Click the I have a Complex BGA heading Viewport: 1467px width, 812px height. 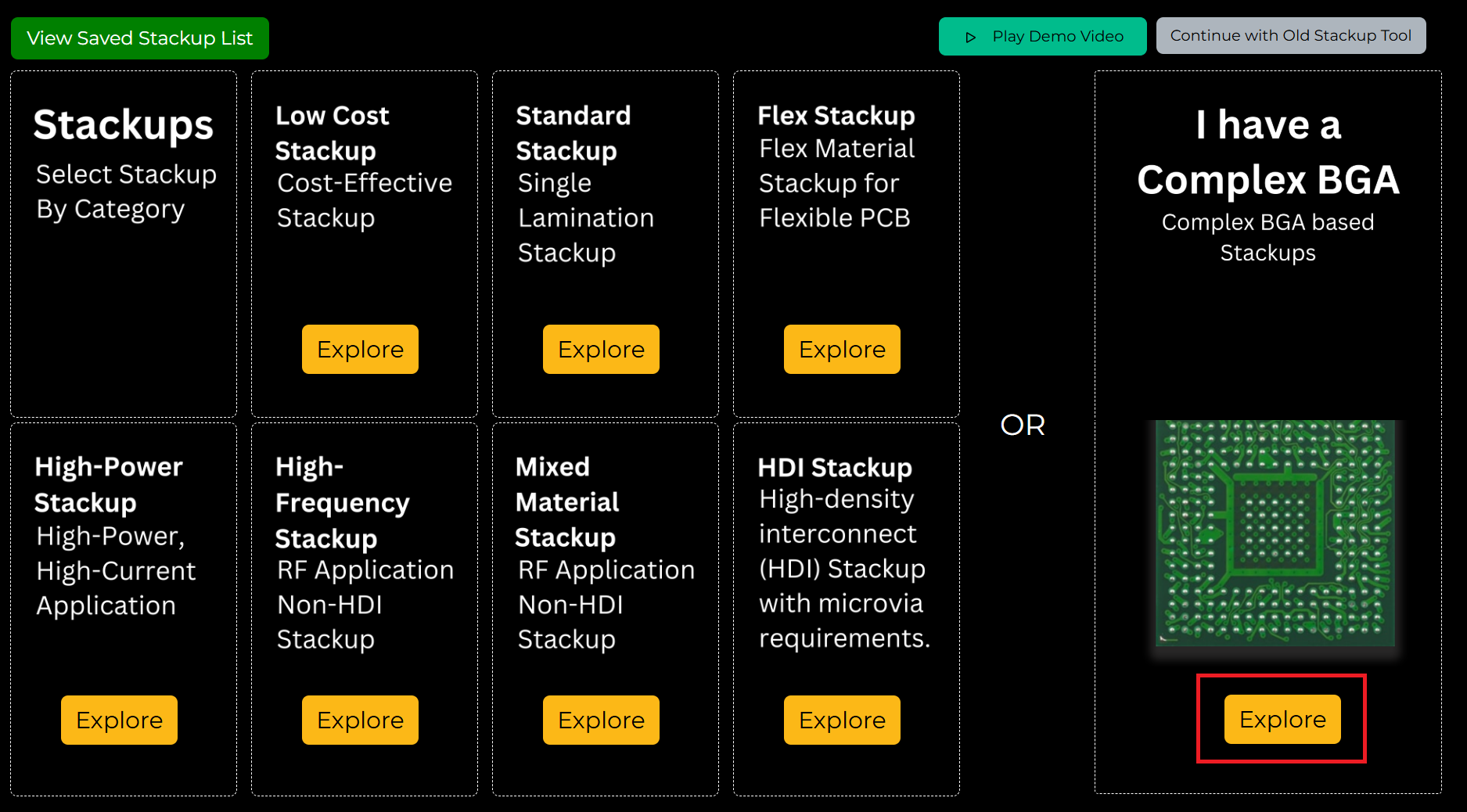(1267, 153)
